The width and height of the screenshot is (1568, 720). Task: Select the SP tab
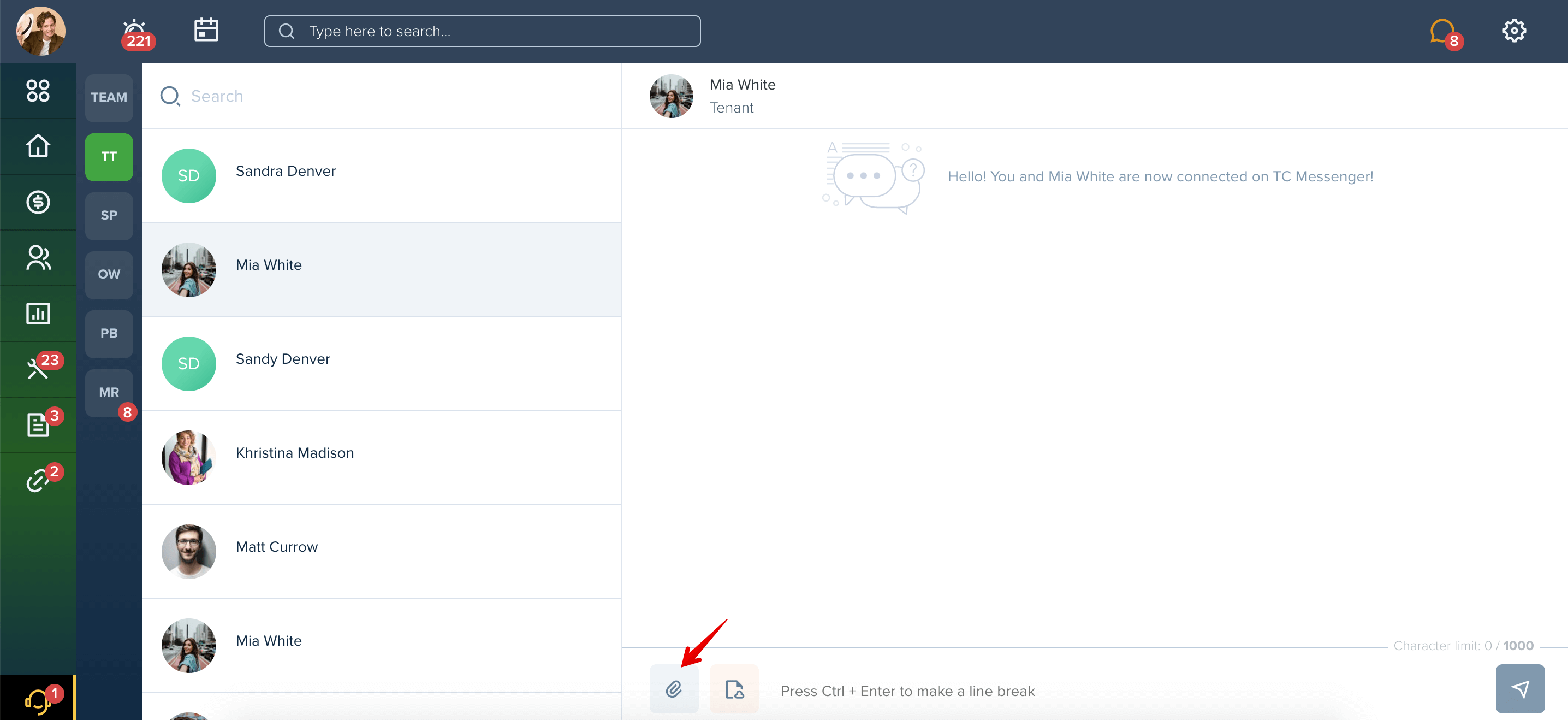[x=109, y=216]
